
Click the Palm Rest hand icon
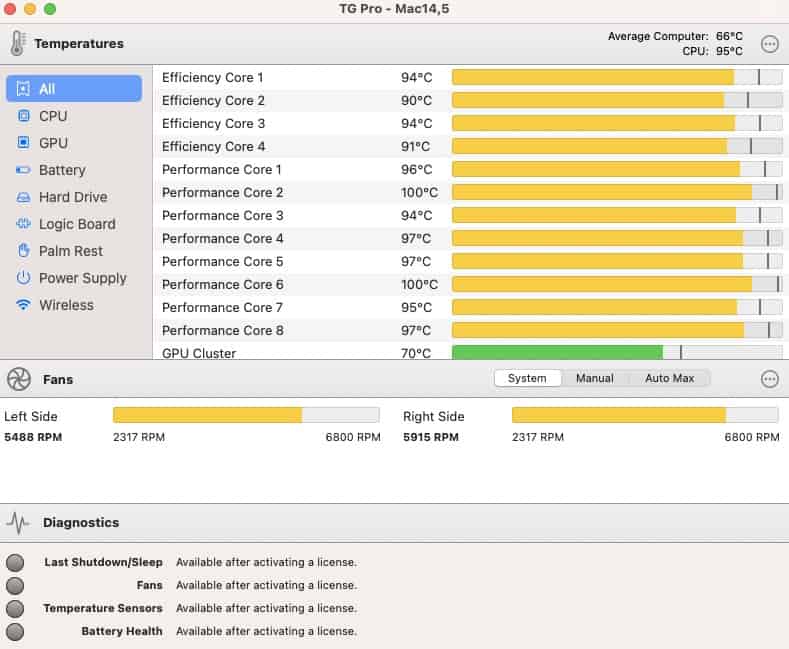24,251
